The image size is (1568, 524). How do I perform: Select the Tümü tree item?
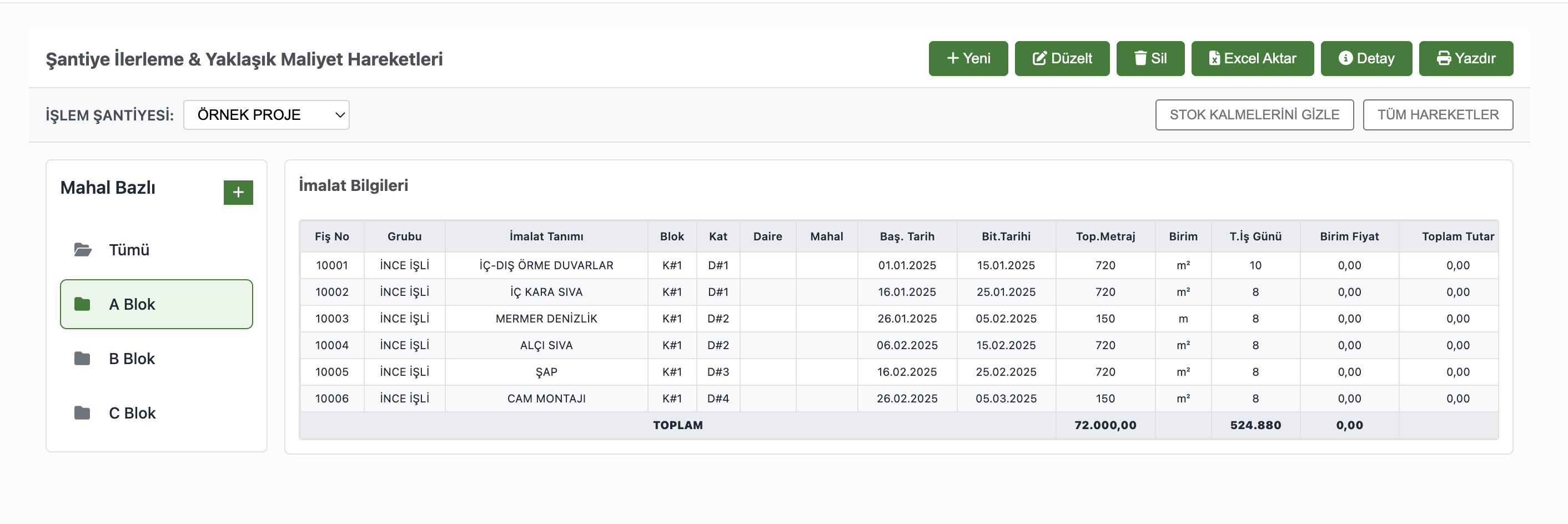[129, 250]
